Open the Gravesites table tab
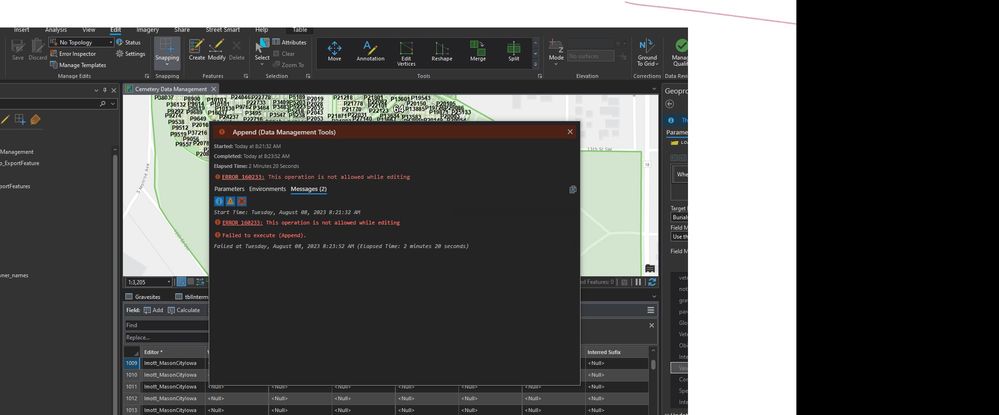Image resolution: width=999 pixels, height=415 pixels. [x=143, y=296]
